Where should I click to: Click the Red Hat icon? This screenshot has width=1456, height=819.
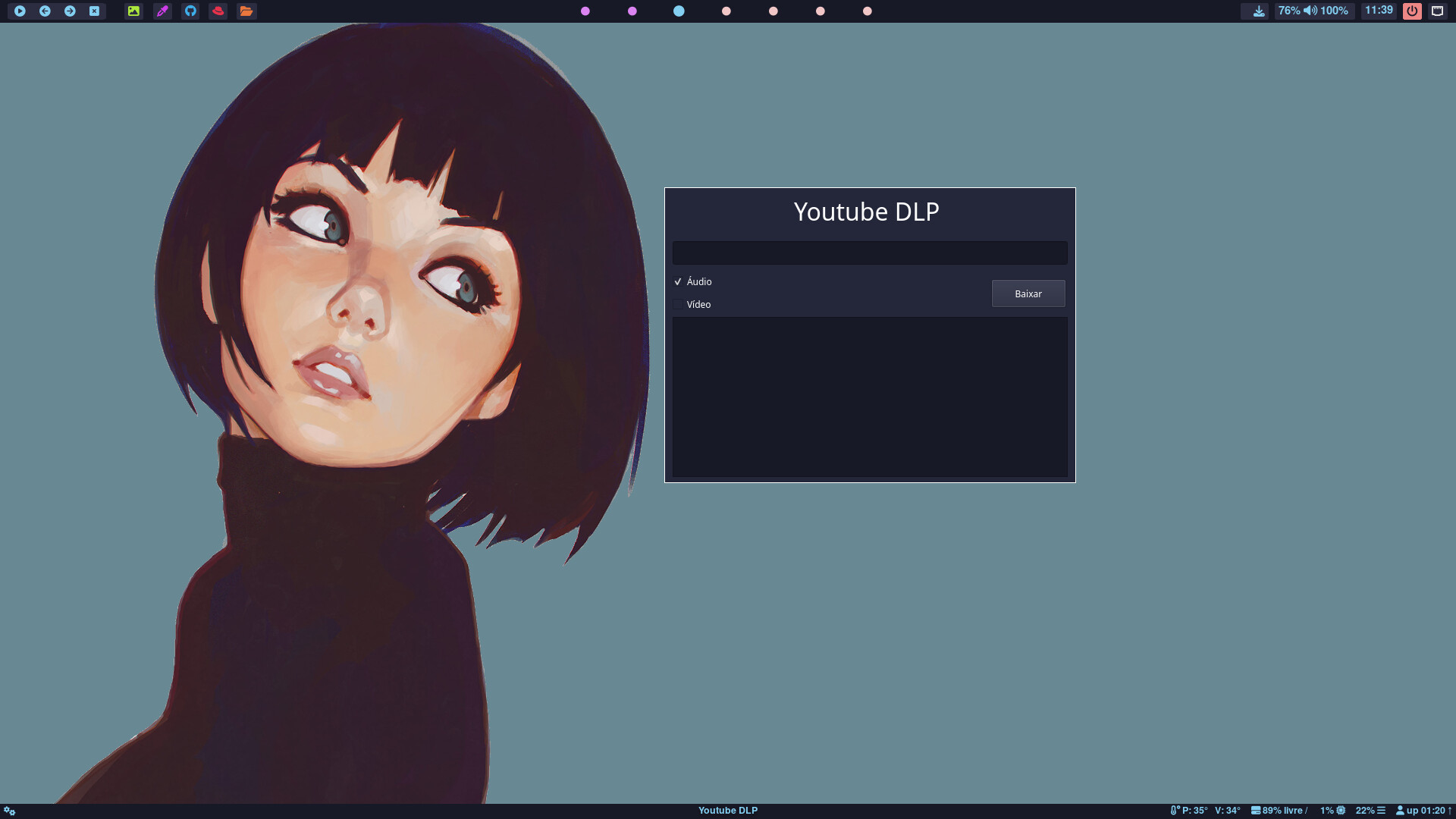coord(218,11)
